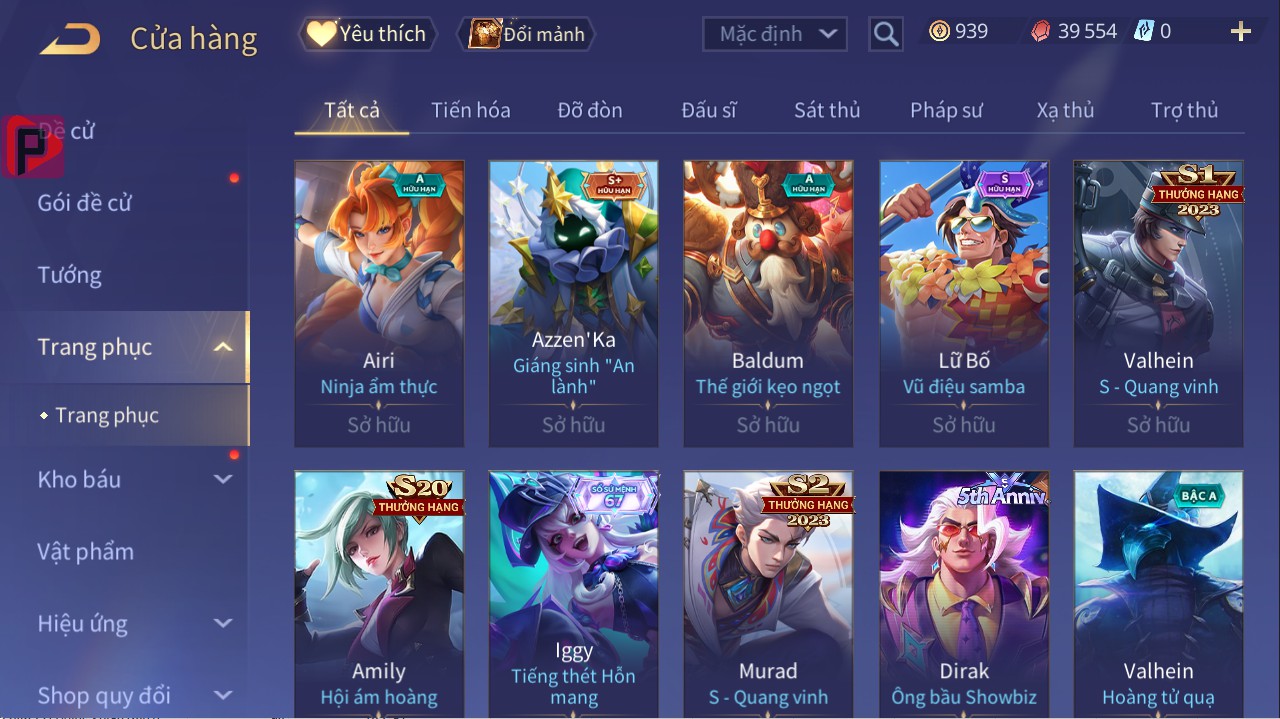
Task: Switch to the Pháp sư tab
Action: 946,110
